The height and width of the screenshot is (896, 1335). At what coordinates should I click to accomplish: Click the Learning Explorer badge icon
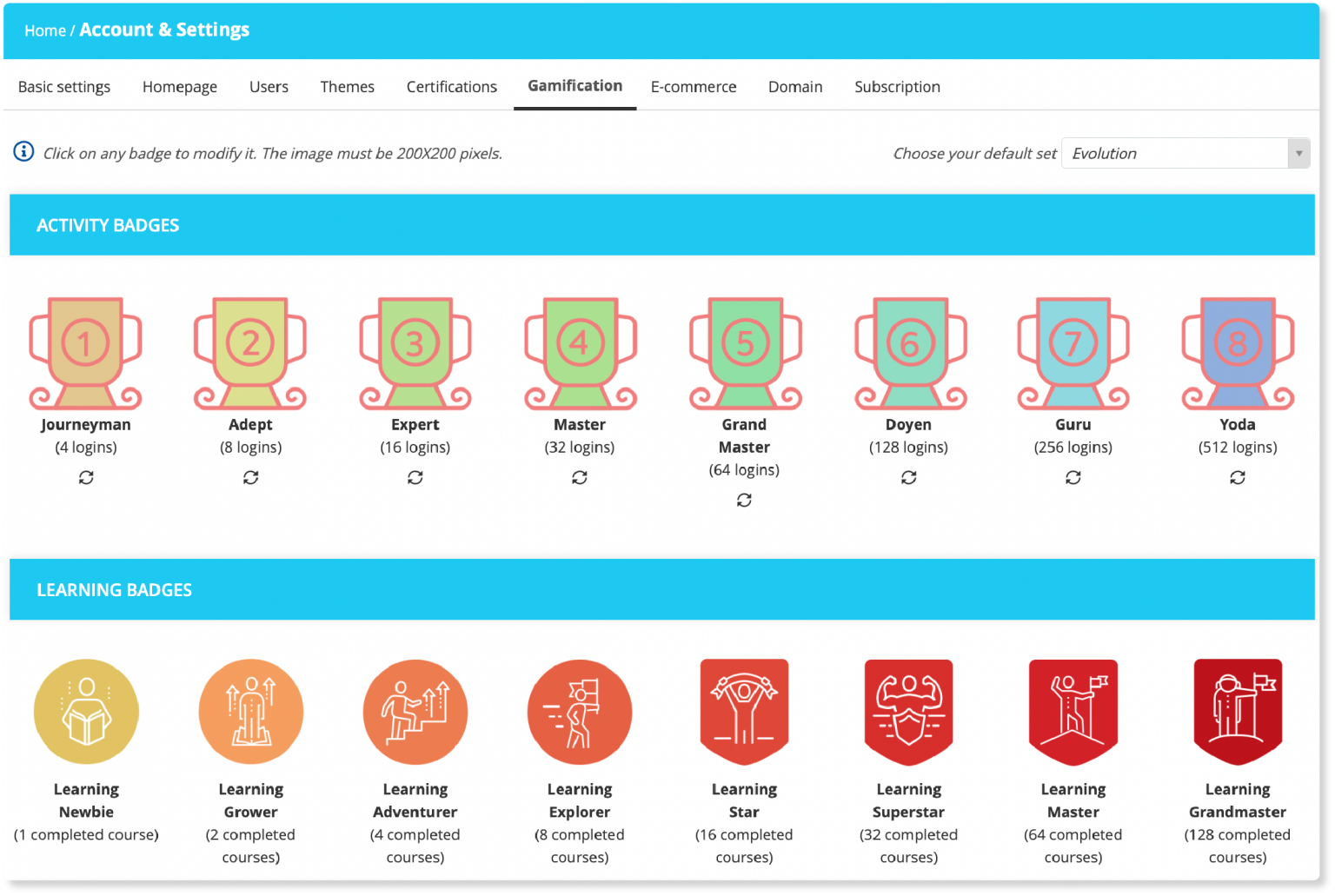coord(580,711)
